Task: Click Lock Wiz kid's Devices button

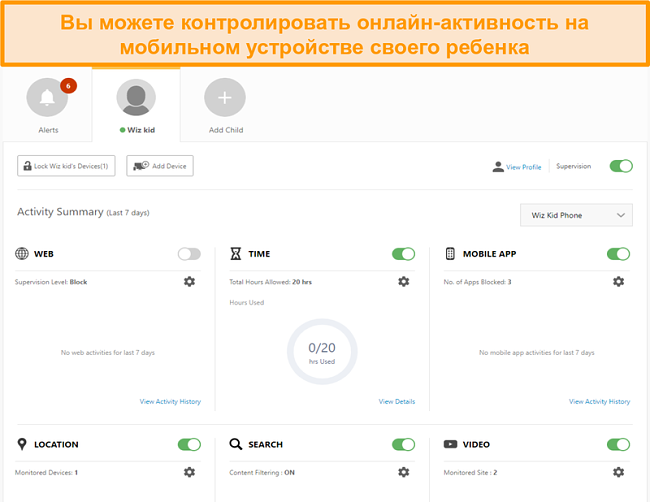Action: (x=66, y=166)
